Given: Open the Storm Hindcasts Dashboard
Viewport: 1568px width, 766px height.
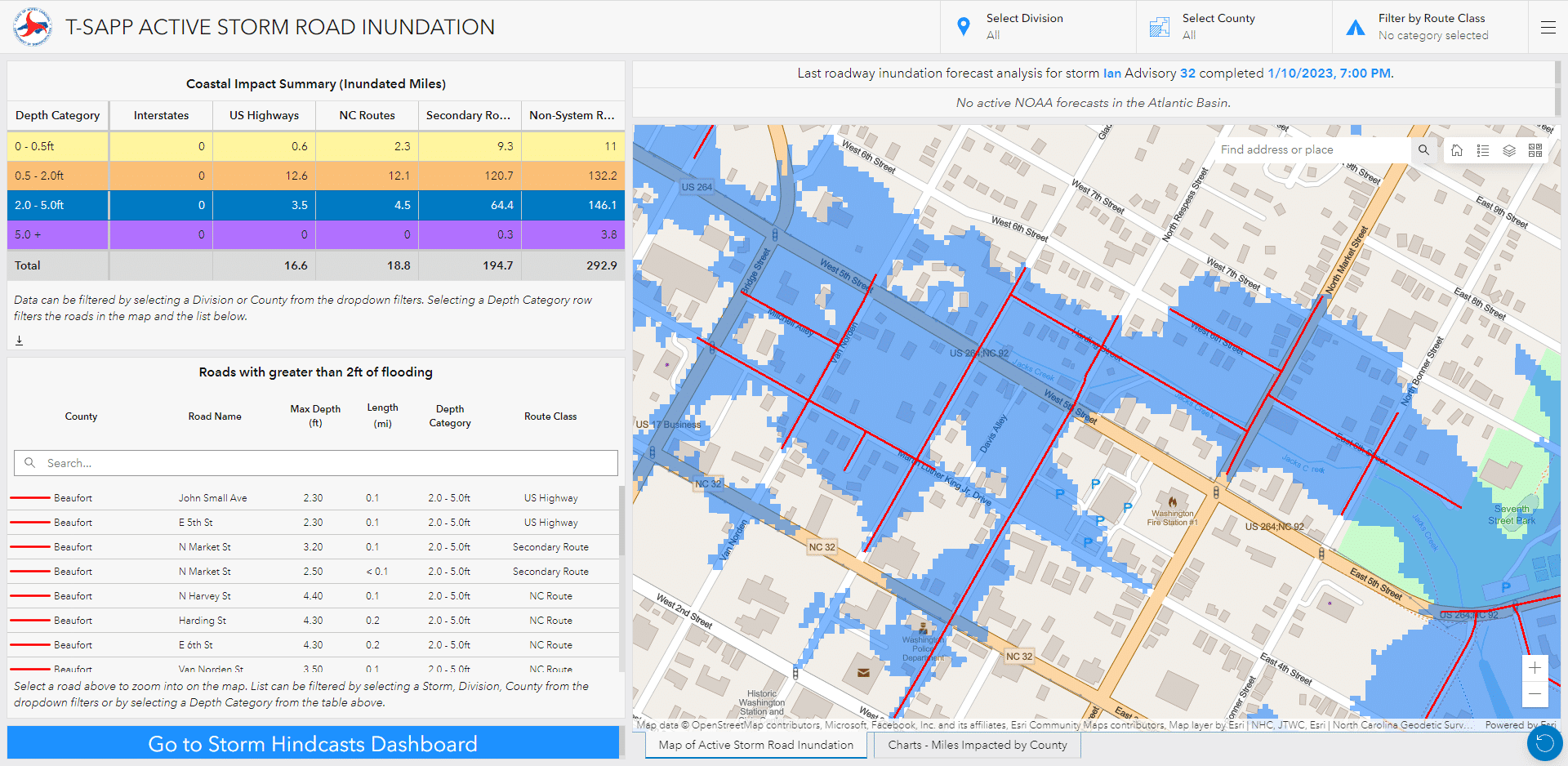Looking at the screenshot, I should tap(313, 743).
